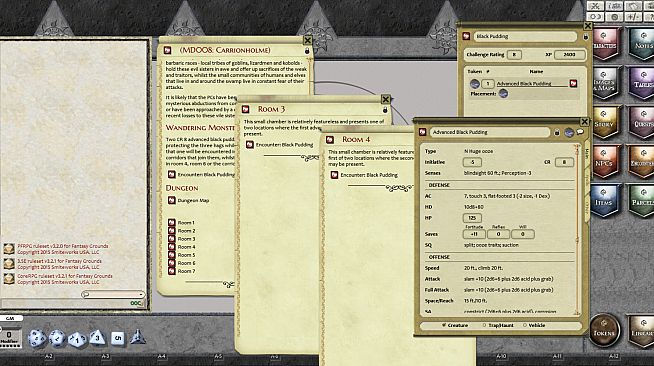Pick the d4 die
This screenshot has width=654, height=366.
(138, 337)
